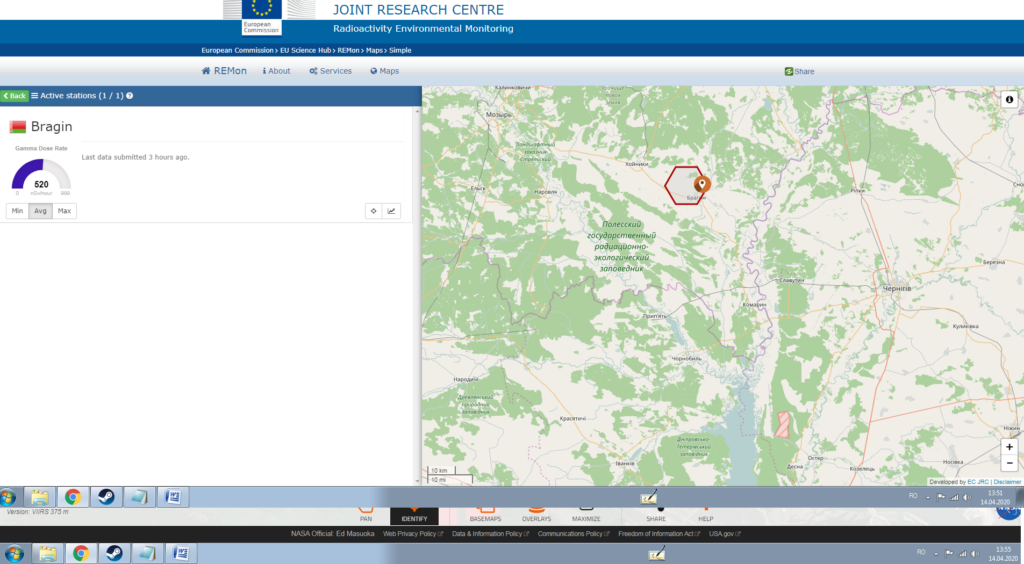The height and width of the screenshot is (564, 1024).
Task: Click the Славутич town label on the map
Action: tap(792, 280)
